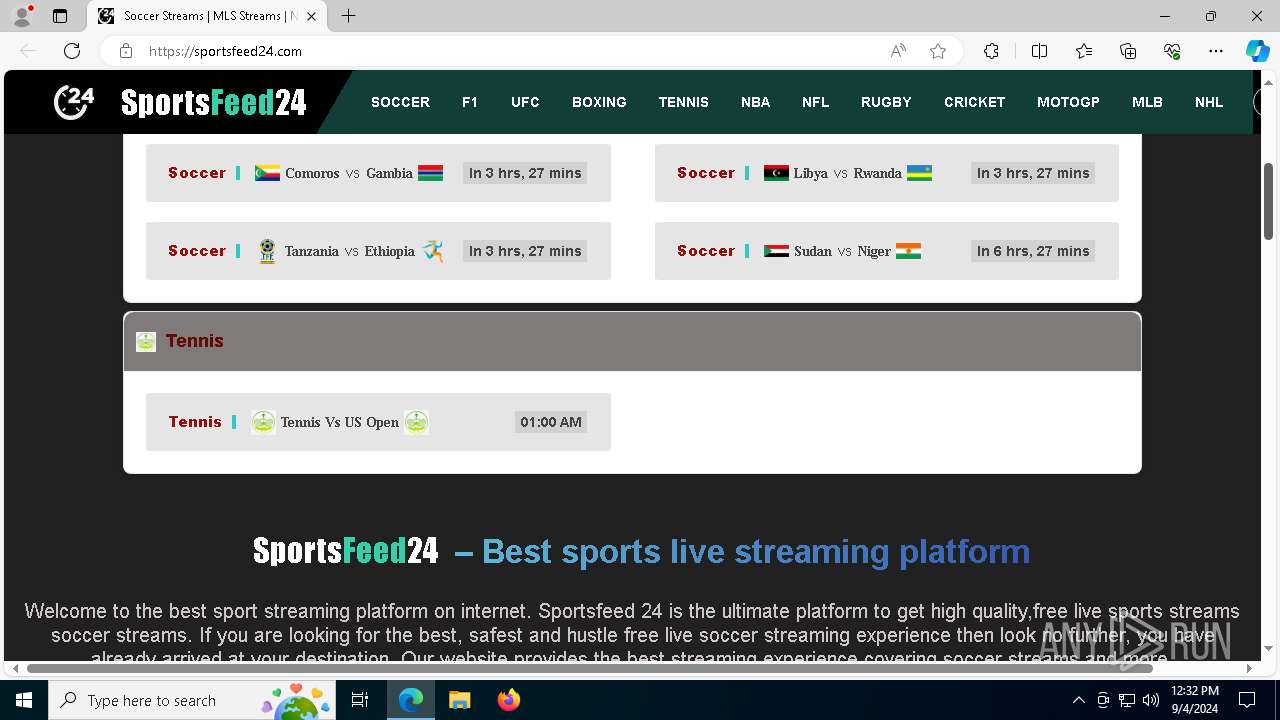Open the F1 menu item
1280x720 pixels.
point(470,102)
